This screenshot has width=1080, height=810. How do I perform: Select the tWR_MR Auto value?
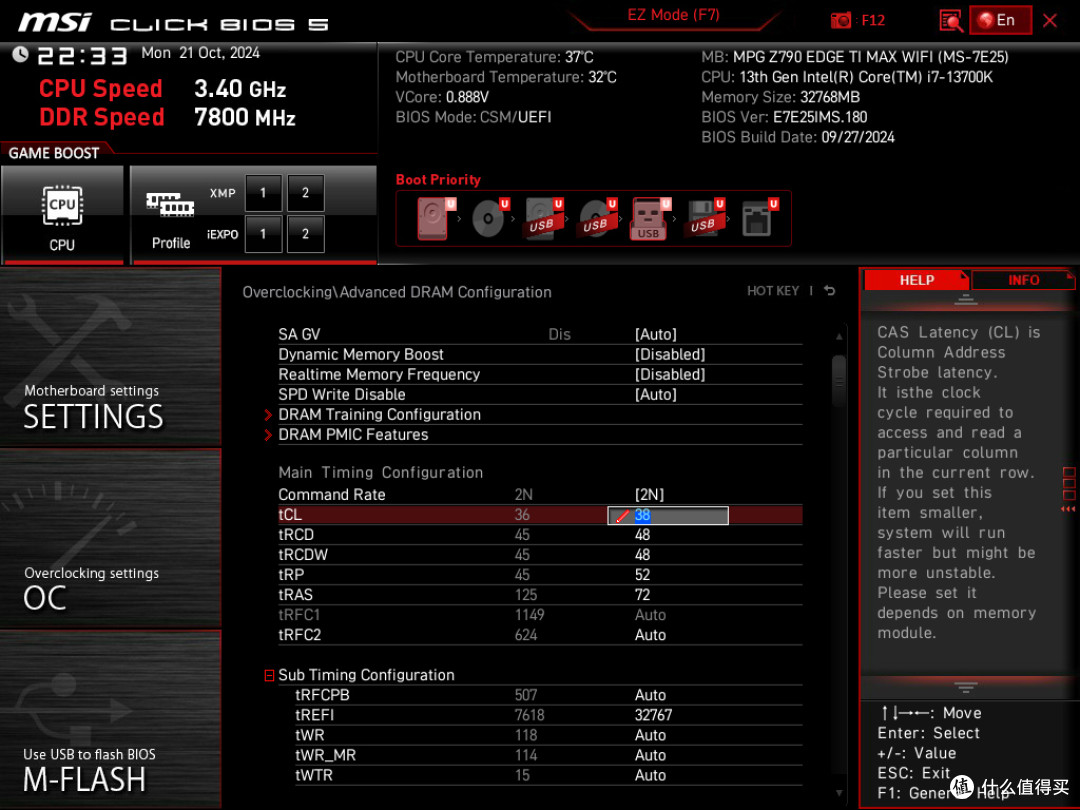pyautogui.click(x=650, y=755)
